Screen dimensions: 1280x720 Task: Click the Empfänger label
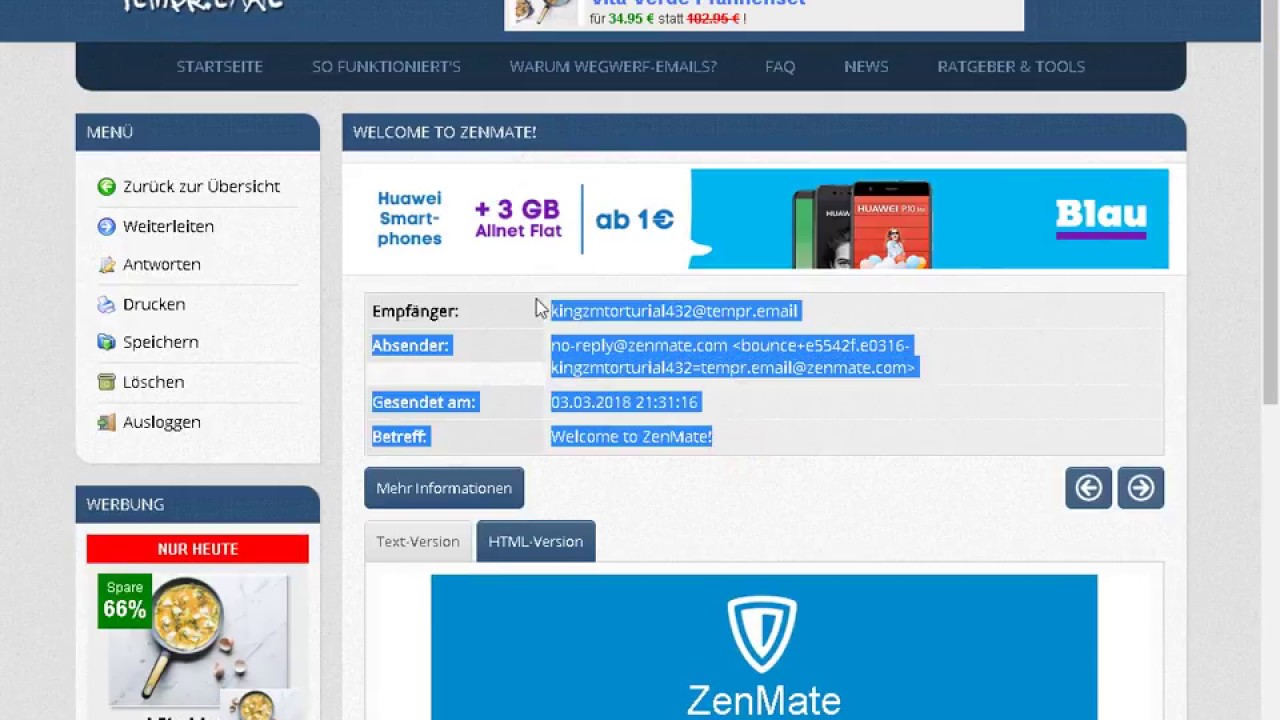(x=415, y=311)
